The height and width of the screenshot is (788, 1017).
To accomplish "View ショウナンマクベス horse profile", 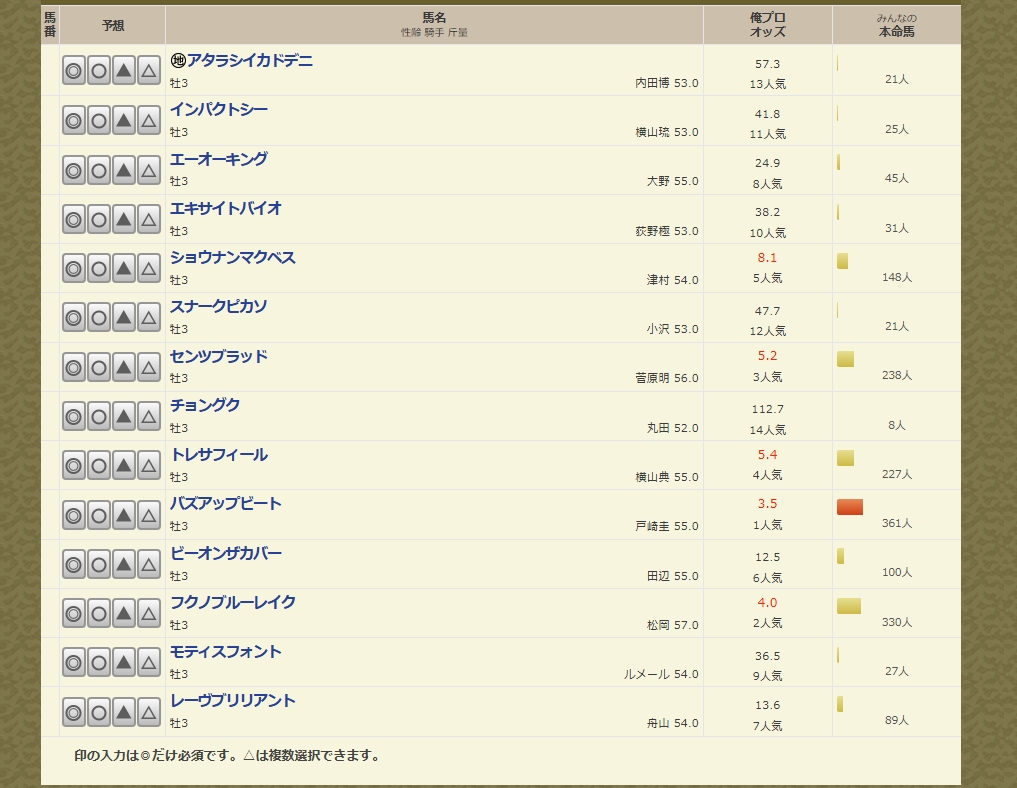I will [x=233, y=257].
